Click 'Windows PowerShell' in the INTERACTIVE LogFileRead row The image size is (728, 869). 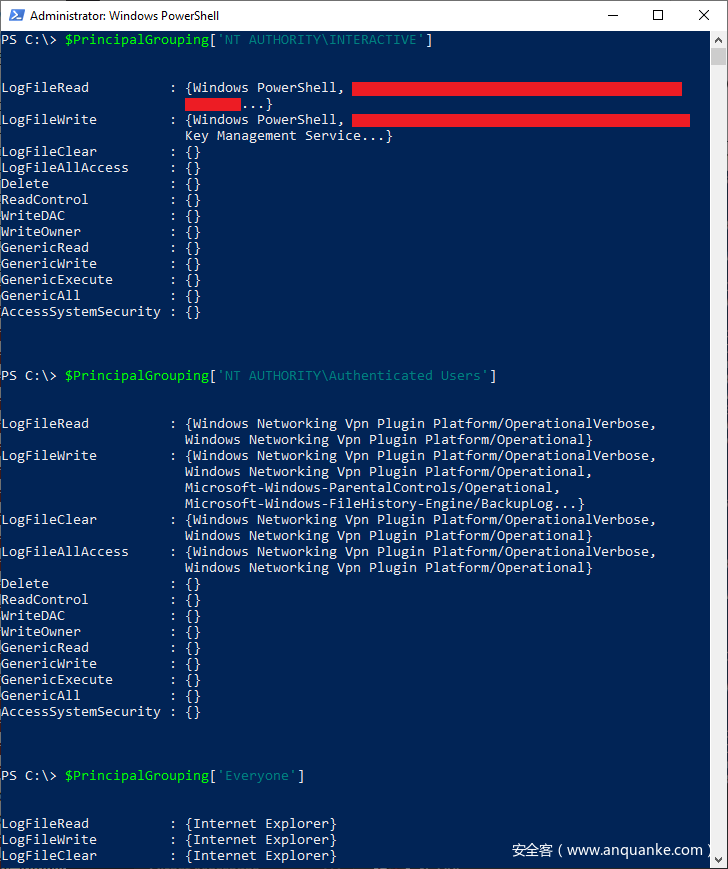(x=264, y=88)
